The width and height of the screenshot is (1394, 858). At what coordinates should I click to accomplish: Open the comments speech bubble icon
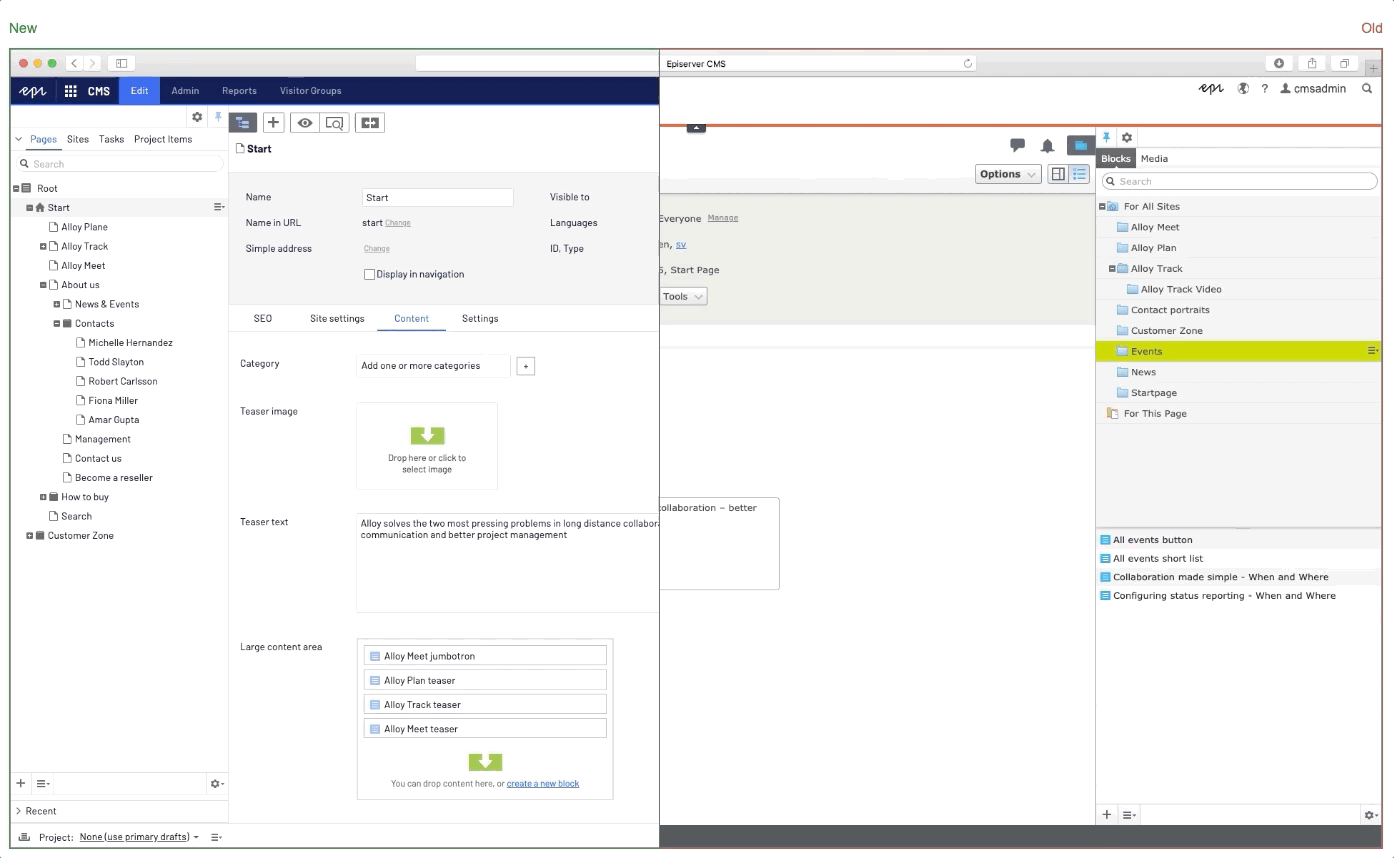click(x=1017, y=145)
